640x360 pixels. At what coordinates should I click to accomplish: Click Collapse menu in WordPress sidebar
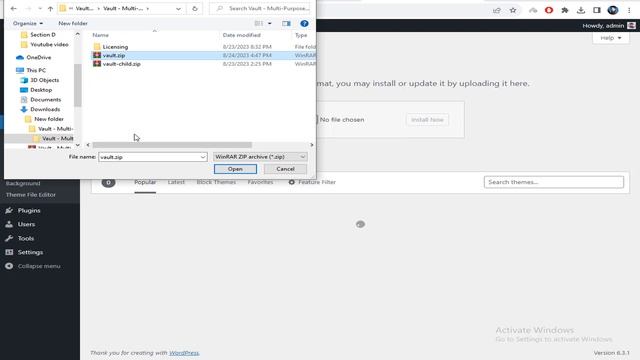point(39,266)
